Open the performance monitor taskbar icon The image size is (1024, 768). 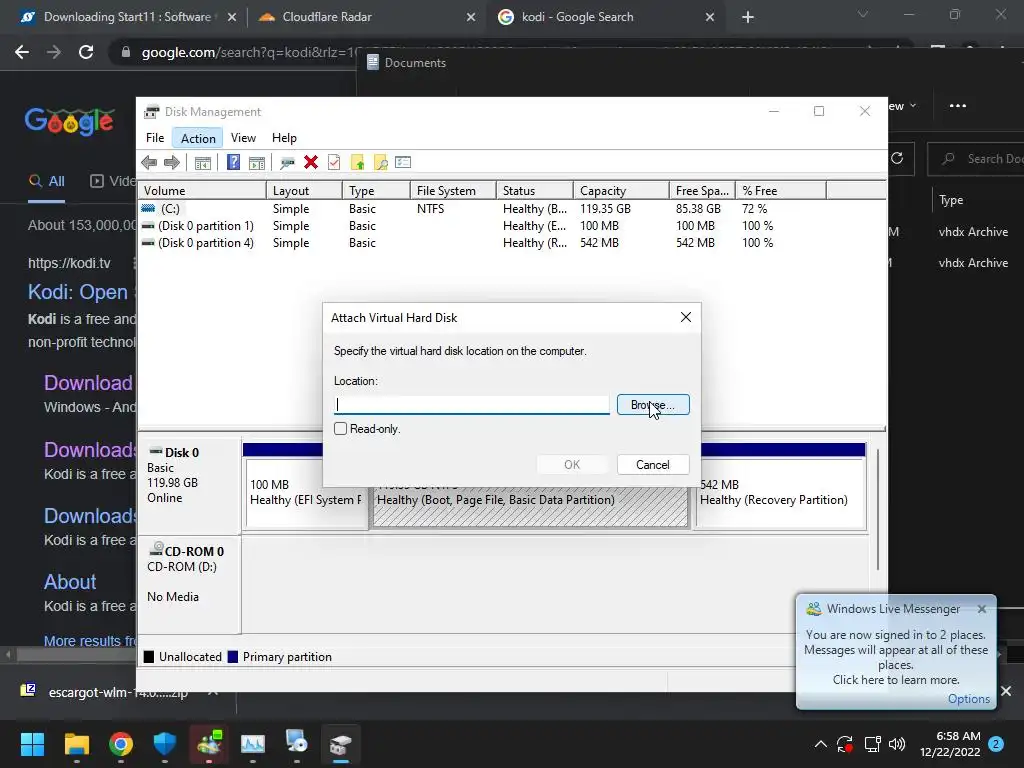click(x=253, y=744)
